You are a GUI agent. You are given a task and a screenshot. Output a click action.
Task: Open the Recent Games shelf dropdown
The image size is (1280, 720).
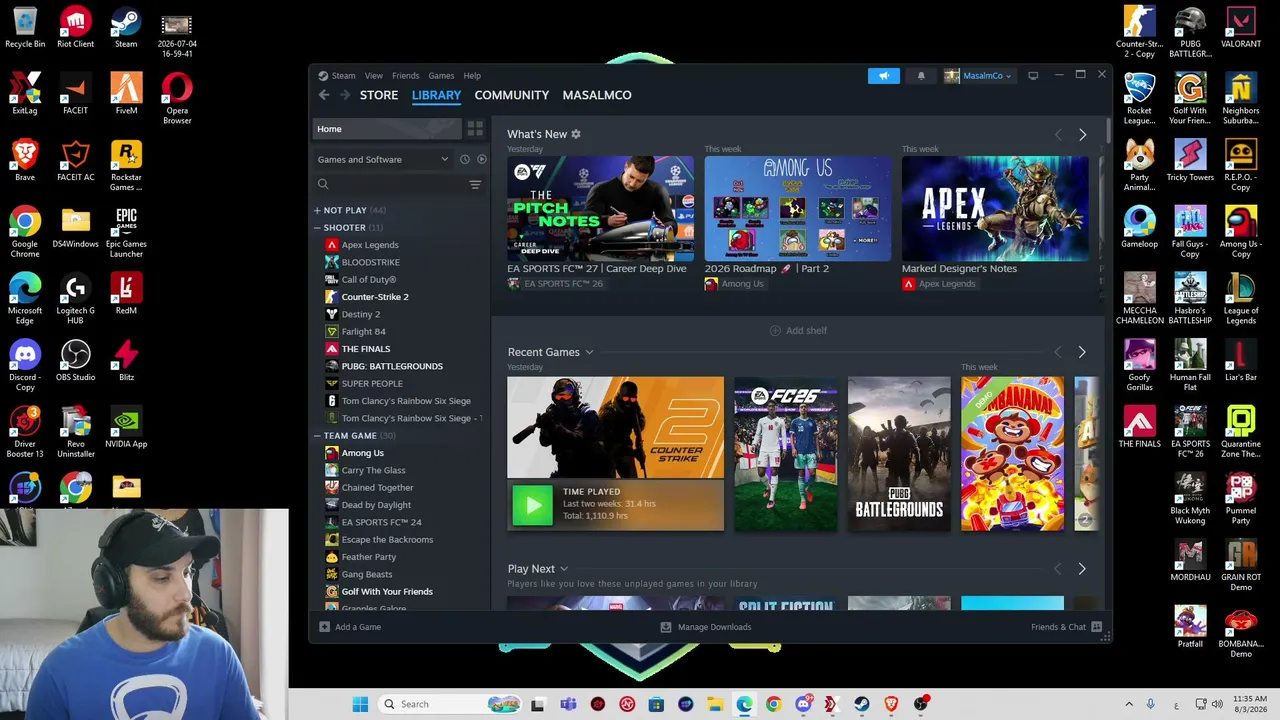tap(589, 352)
